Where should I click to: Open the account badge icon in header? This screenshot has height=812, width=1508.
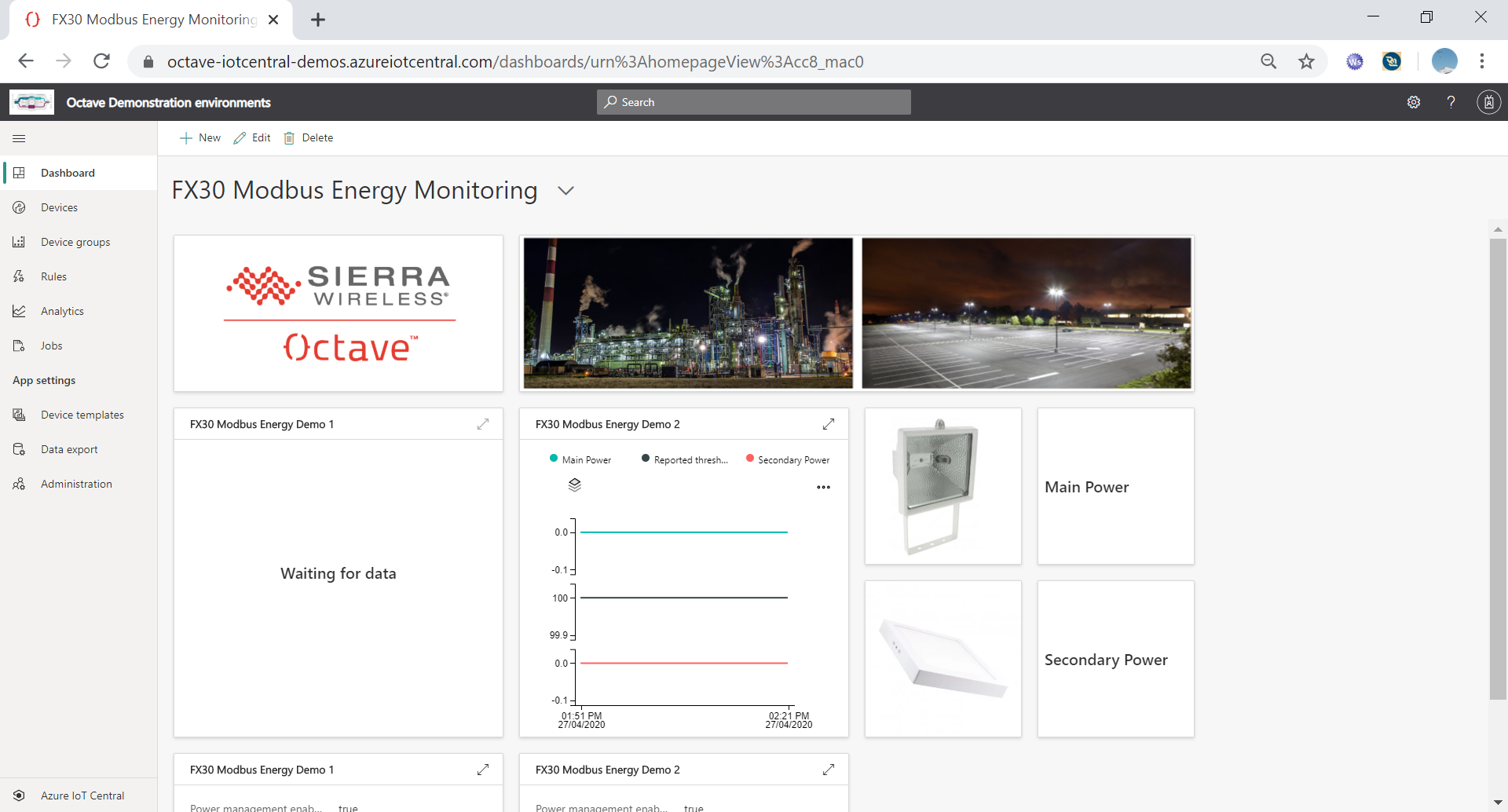click(1488, 102)
